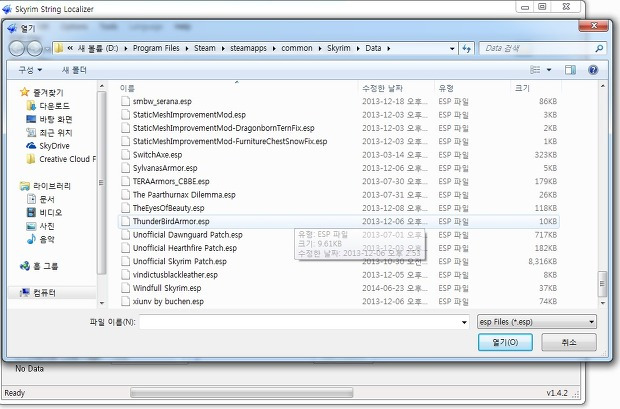The image size is (620, 409).
Task: Open the view options dropdown arrow
Action: click(549, 70)
